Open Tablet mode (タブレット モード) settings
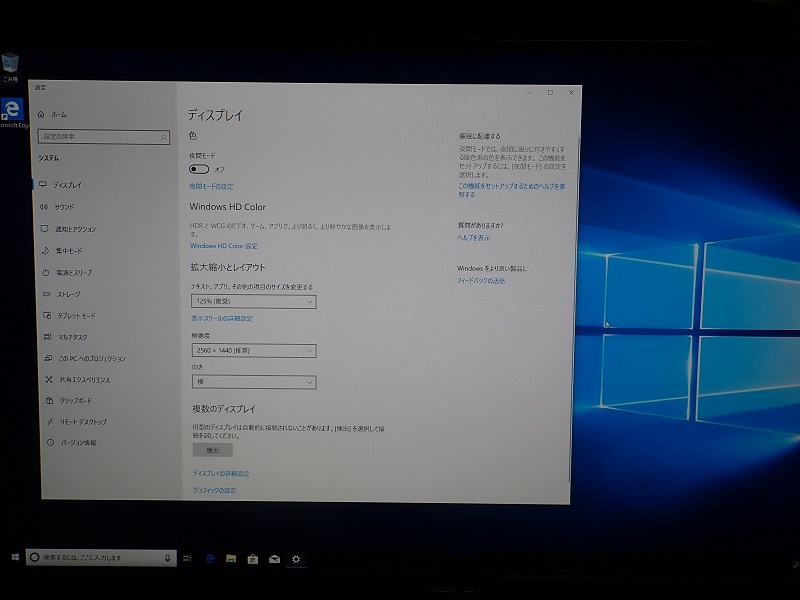The height and width of the screenshot is (600, 800). [x=69, y=316]
